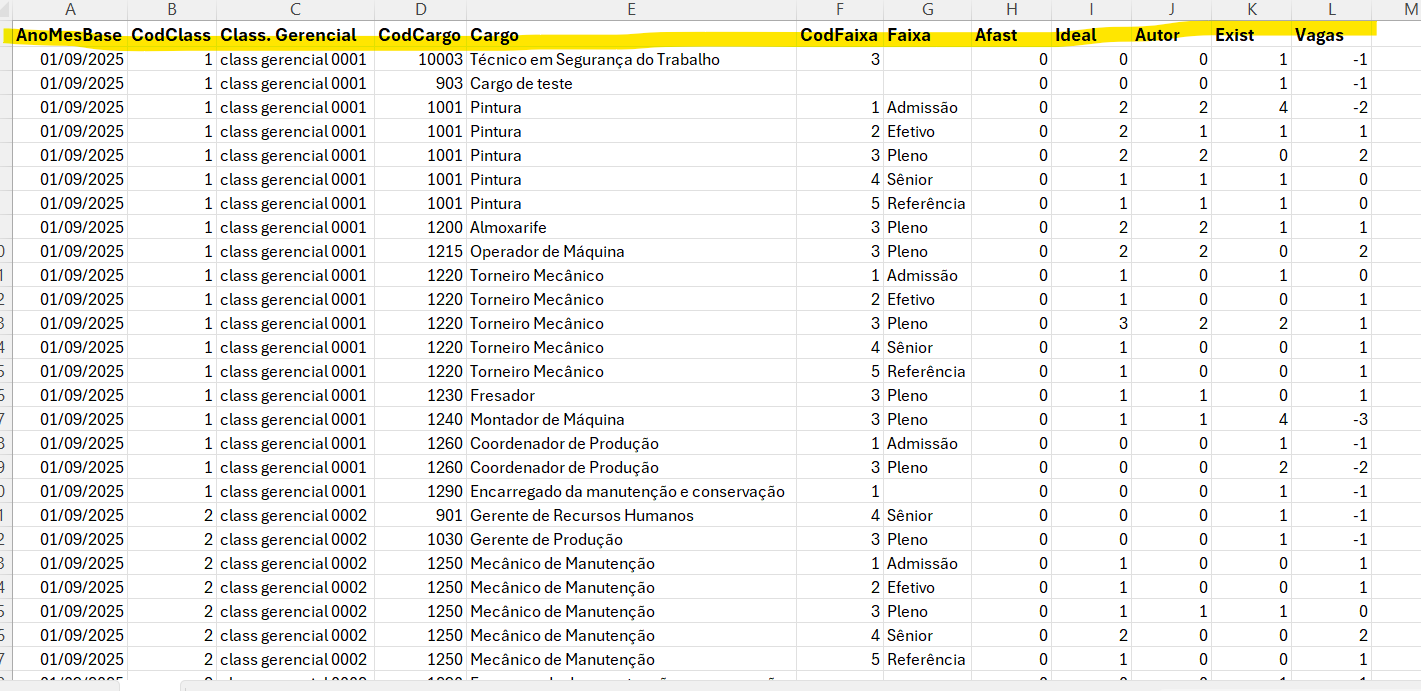Select the CodFaixa header cell
This screenshot has width=1421, height=691.
(x=840, y=35)
